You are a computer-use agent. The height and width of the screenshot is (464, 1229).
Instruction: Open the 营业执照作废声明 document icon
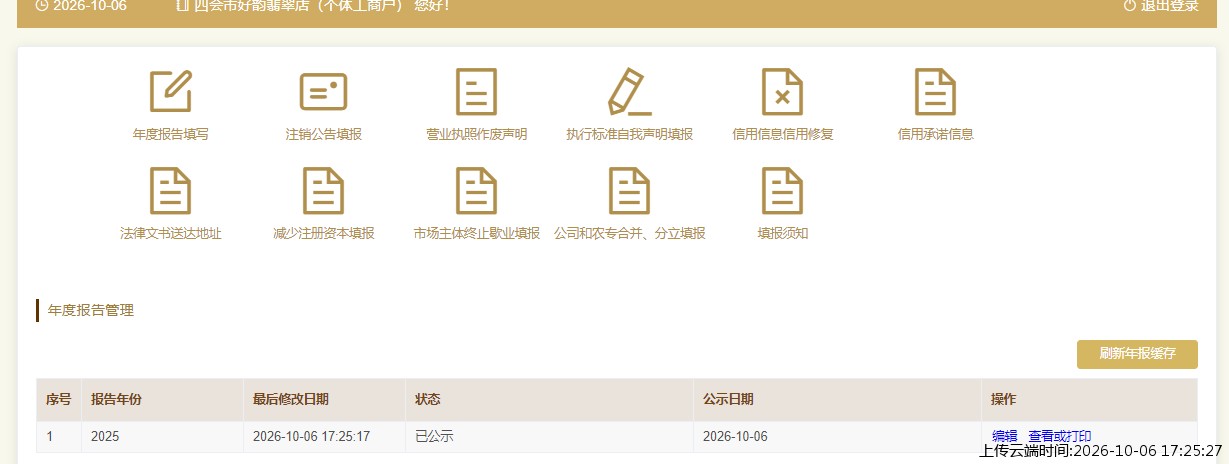click(x=476, y=91)
